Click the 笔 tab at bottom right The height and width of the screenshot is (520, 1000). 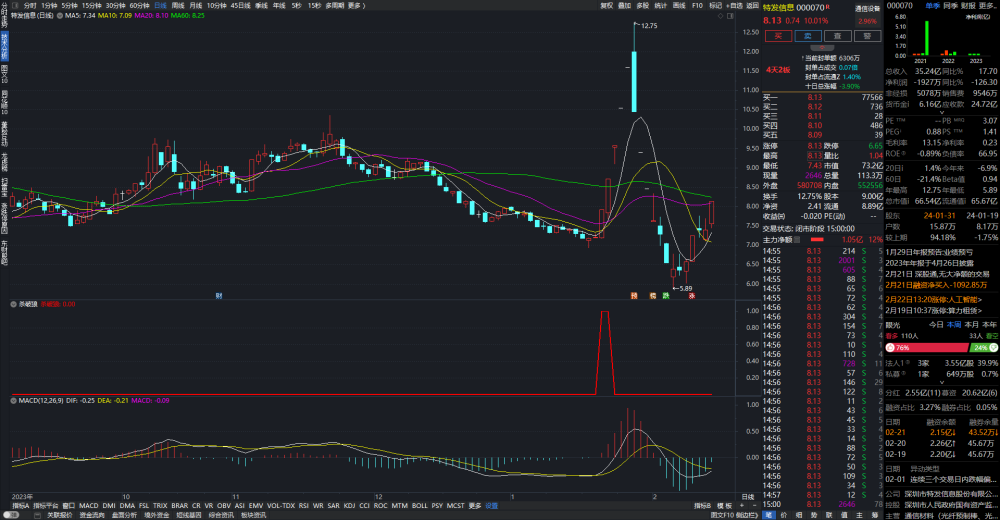click(769, 515)
